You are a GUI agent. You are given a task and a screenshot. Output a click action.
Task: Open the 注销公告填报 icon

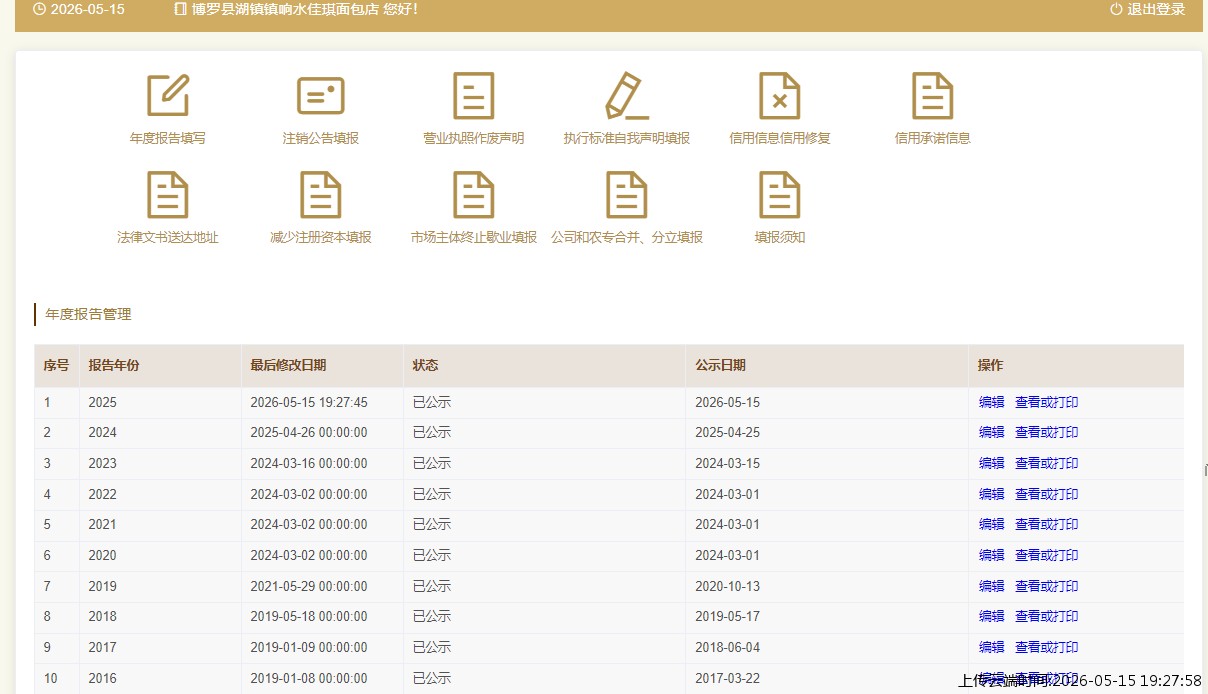(x=321, y=96)
